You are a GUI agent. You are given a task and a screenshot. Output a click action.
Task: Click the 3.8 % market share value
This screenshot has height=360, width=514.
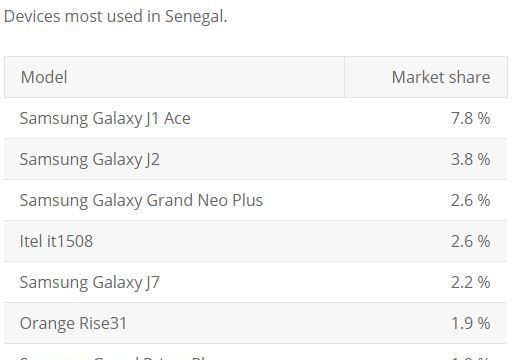(470, 159)
